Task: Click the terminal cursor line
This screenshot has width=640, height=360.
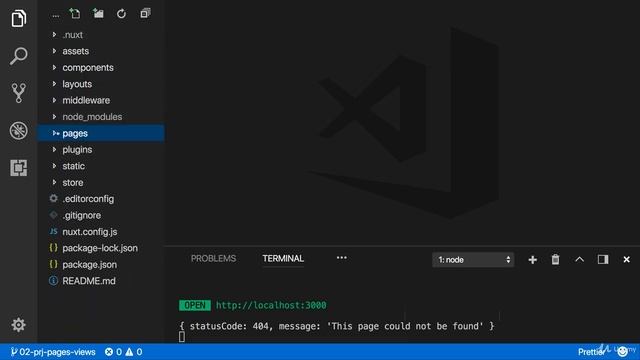Action: (182, 337)
